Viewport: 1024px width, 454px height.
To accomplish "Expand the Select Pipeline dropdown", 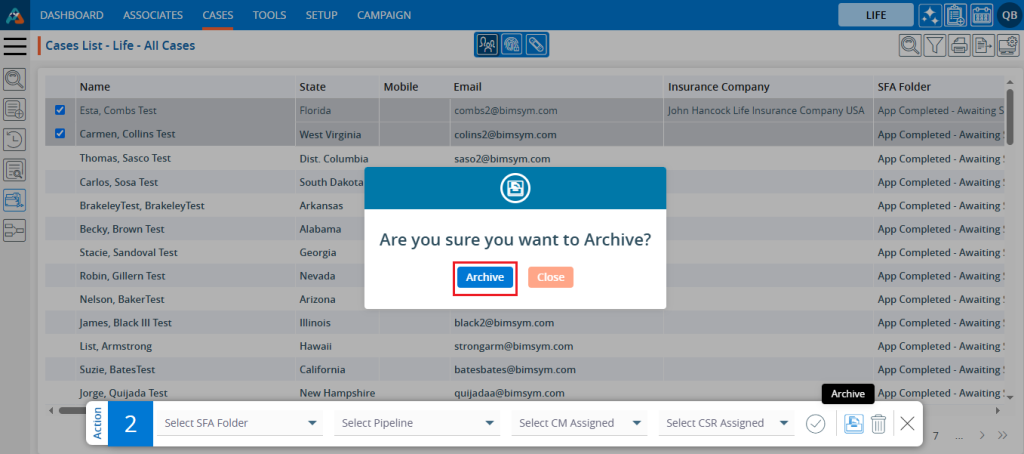I will point(418,423).
